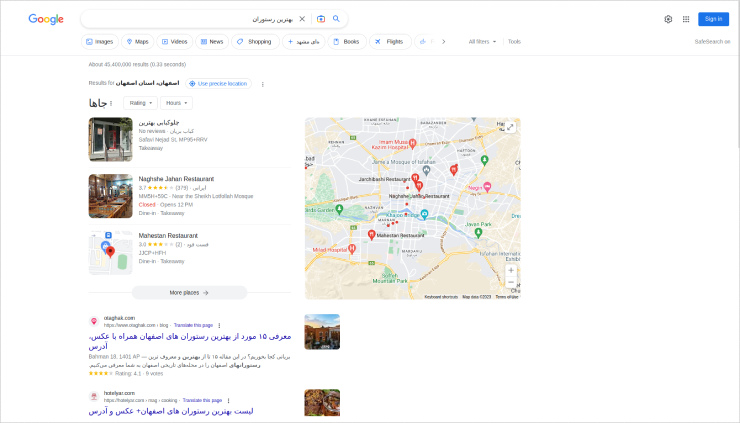
Task: Open the All filters dropdown
Action: [482, 42]
